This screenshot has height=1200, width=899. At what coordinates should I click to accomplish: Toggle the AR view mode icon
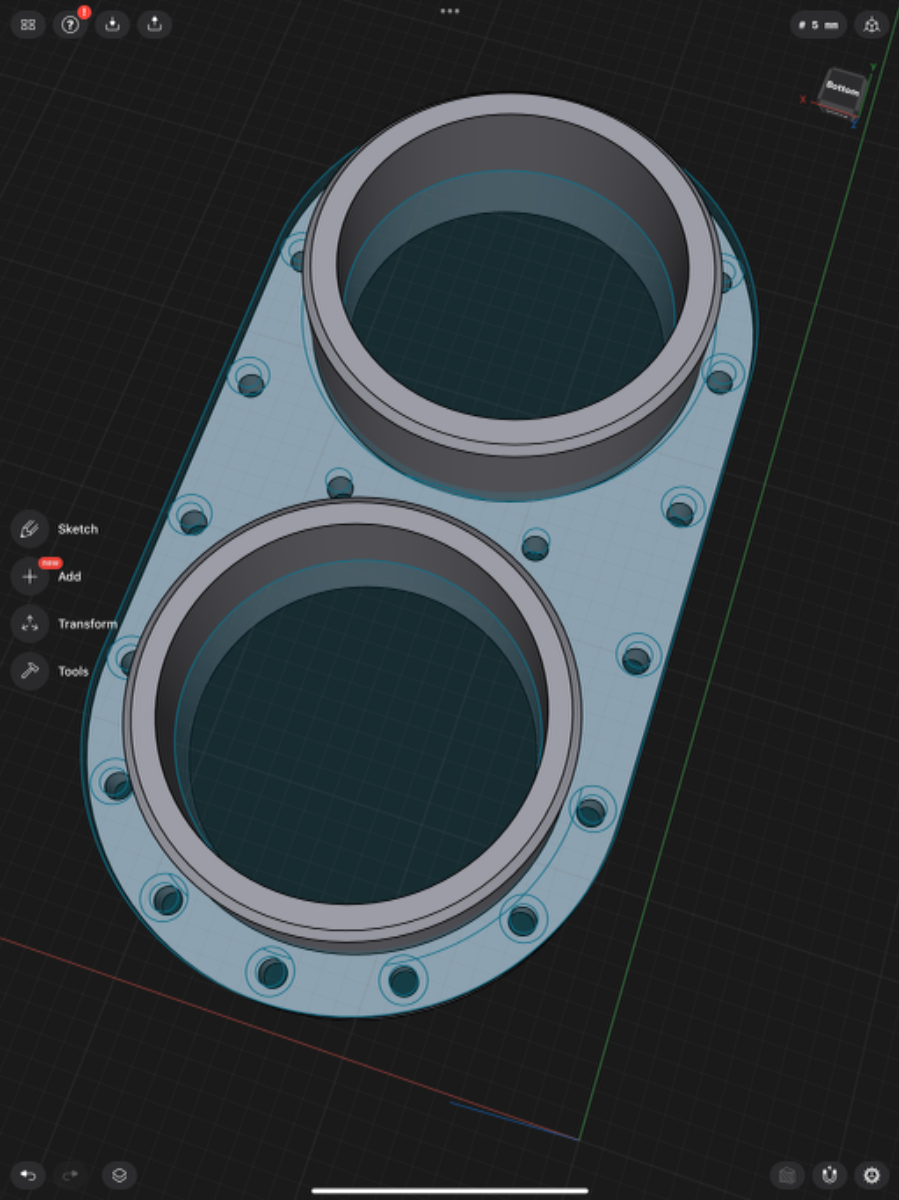point(872,25)
